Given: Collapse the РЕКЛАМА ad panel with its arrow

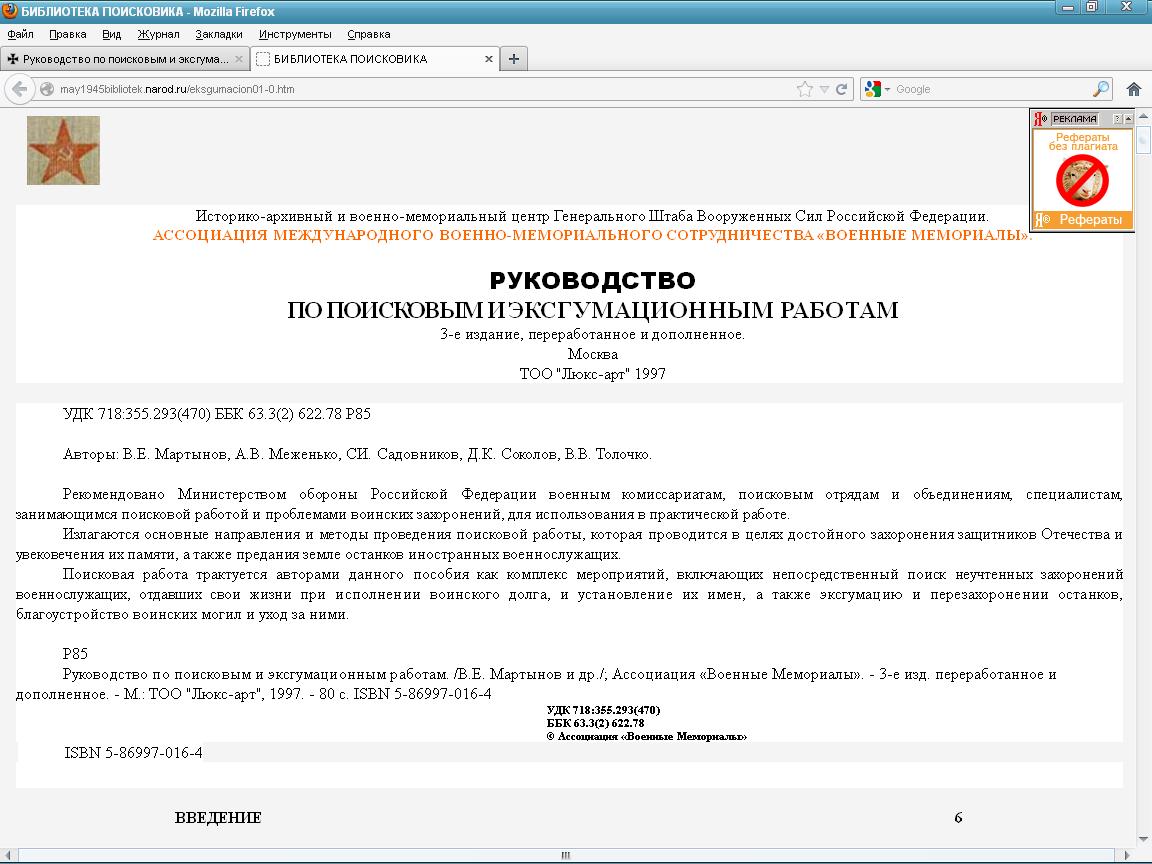Looking at the screenshot, I should [1129, 119].
